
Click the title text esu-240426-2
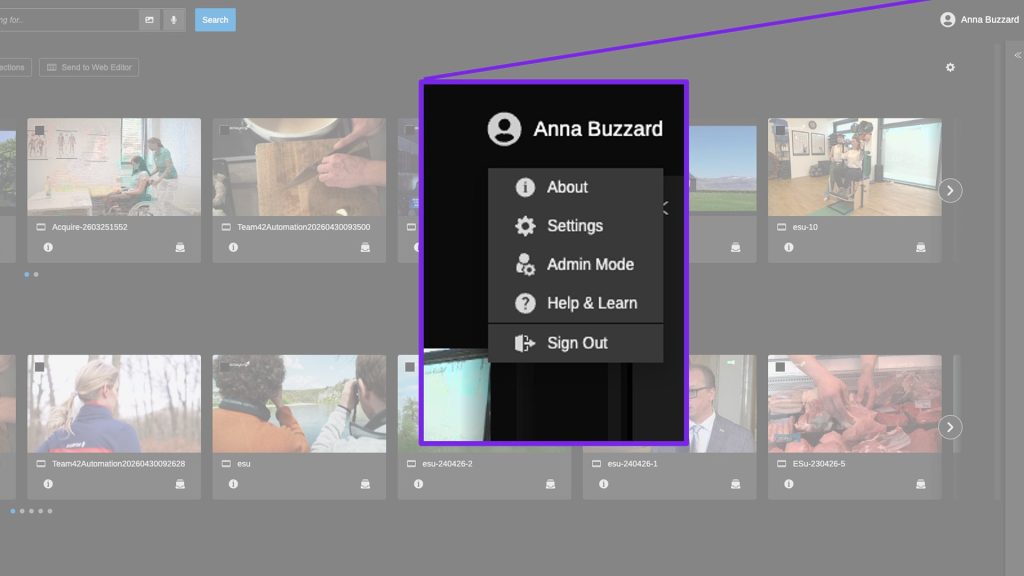click(447, 464)
